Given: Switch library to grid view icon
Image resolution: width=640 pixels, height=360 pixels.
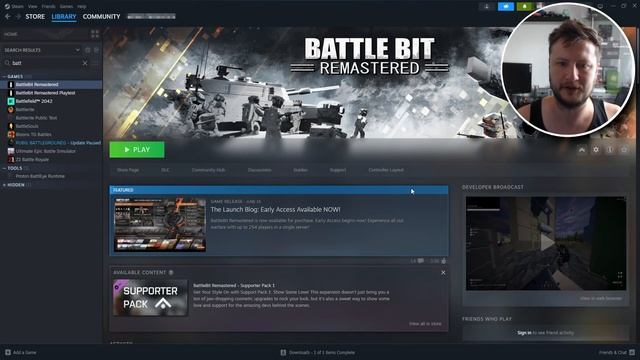Looking at the screenshot, I should pos(95,34).
